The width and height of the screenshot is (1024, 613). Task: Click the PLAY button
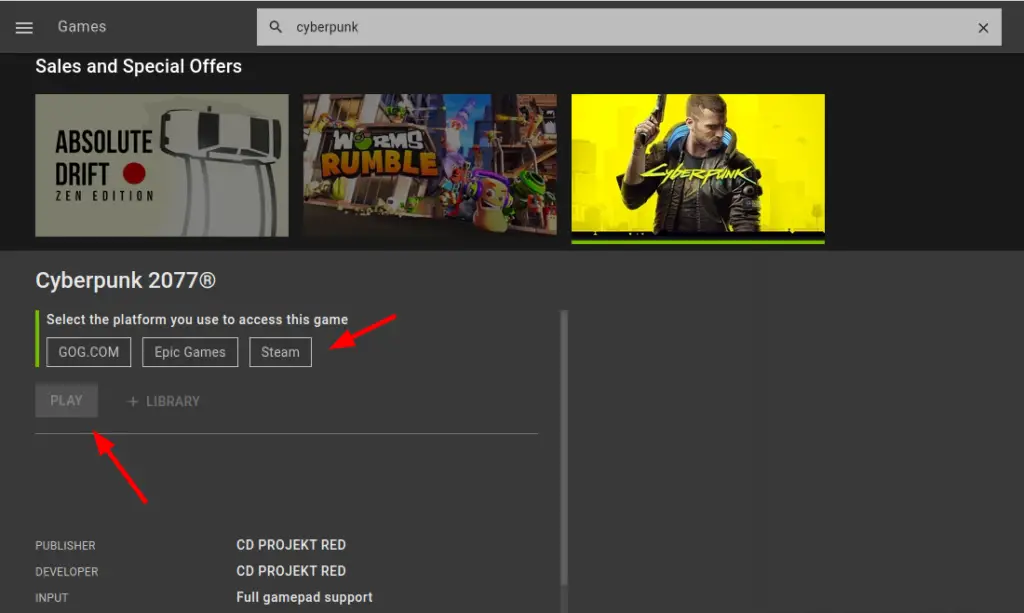pyautogui.click(x=67, y=400)
